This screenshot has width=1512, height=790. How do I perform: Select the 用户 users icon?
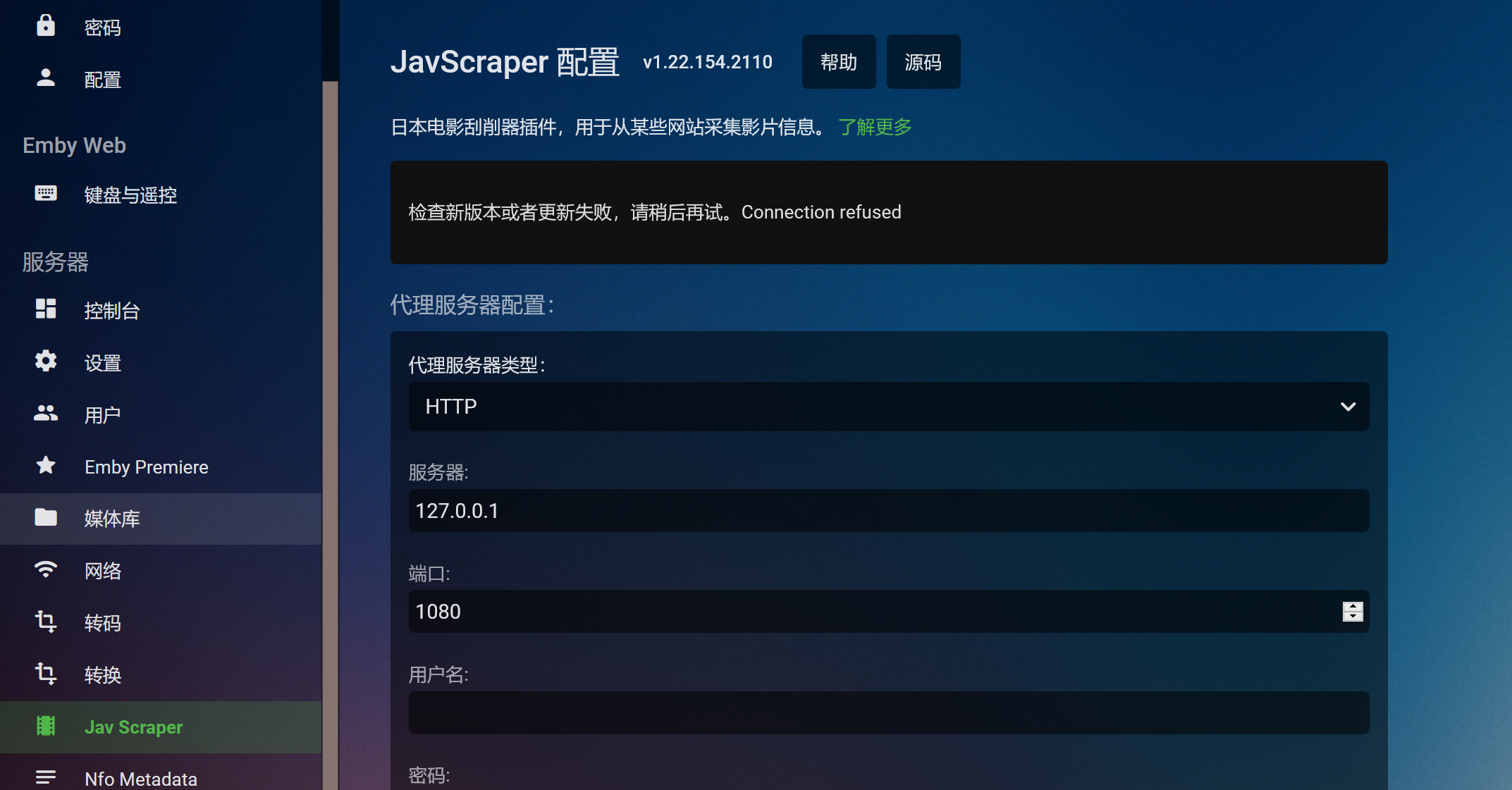[45, 414]
